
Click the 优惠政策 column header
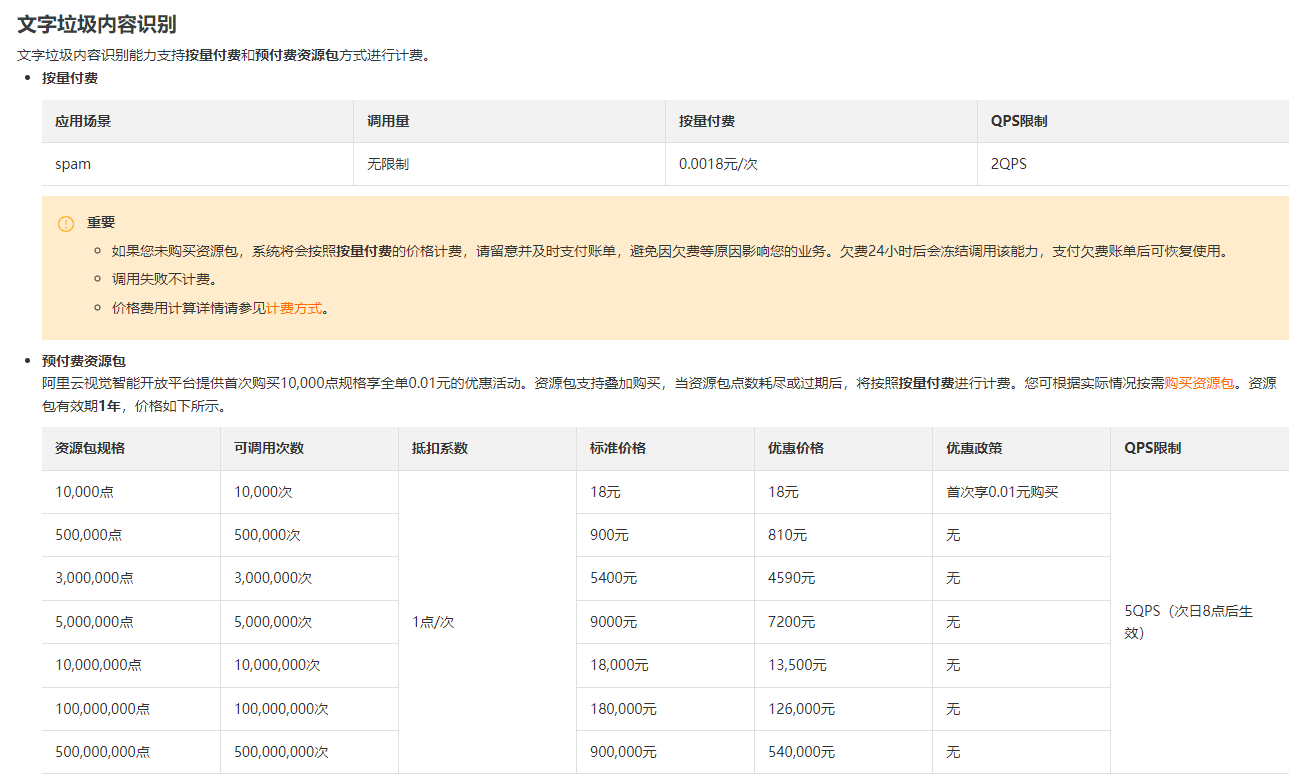coord(1022,448)
